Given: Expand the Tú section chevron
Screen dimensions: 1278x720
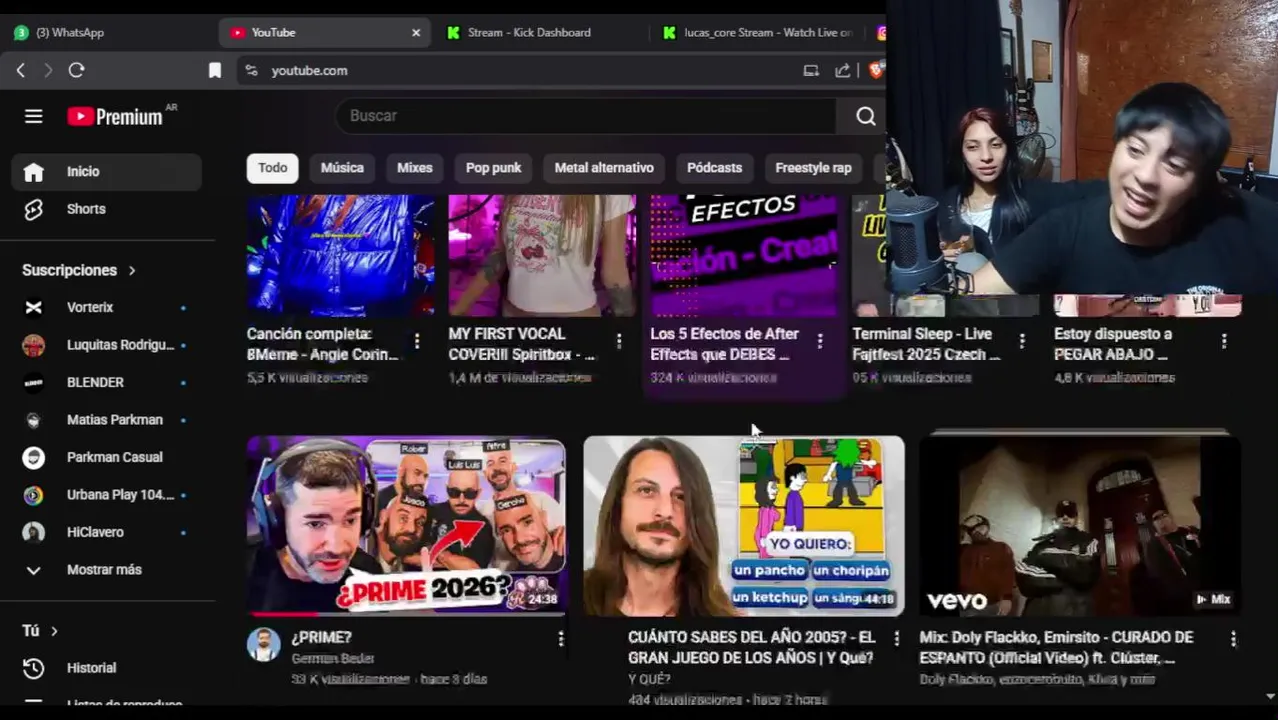Looking at the screenshot, I should coord(54,631).
